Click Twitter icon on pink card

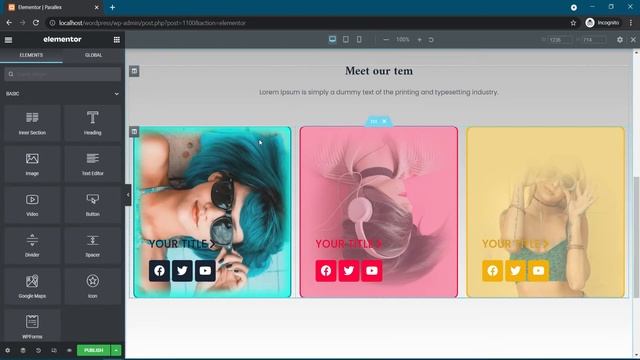pyautogui.click(x=349, y=271)
